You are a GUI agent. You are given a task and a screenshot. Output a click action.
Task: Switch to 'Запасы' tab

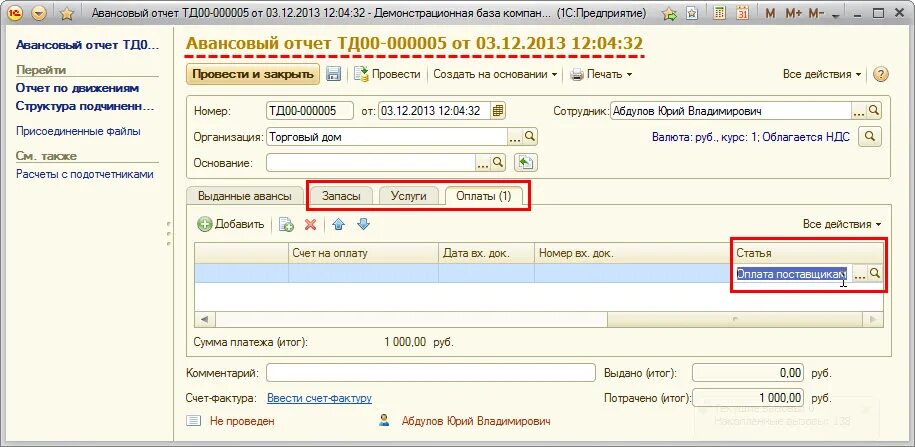click(x=341, y=196)
